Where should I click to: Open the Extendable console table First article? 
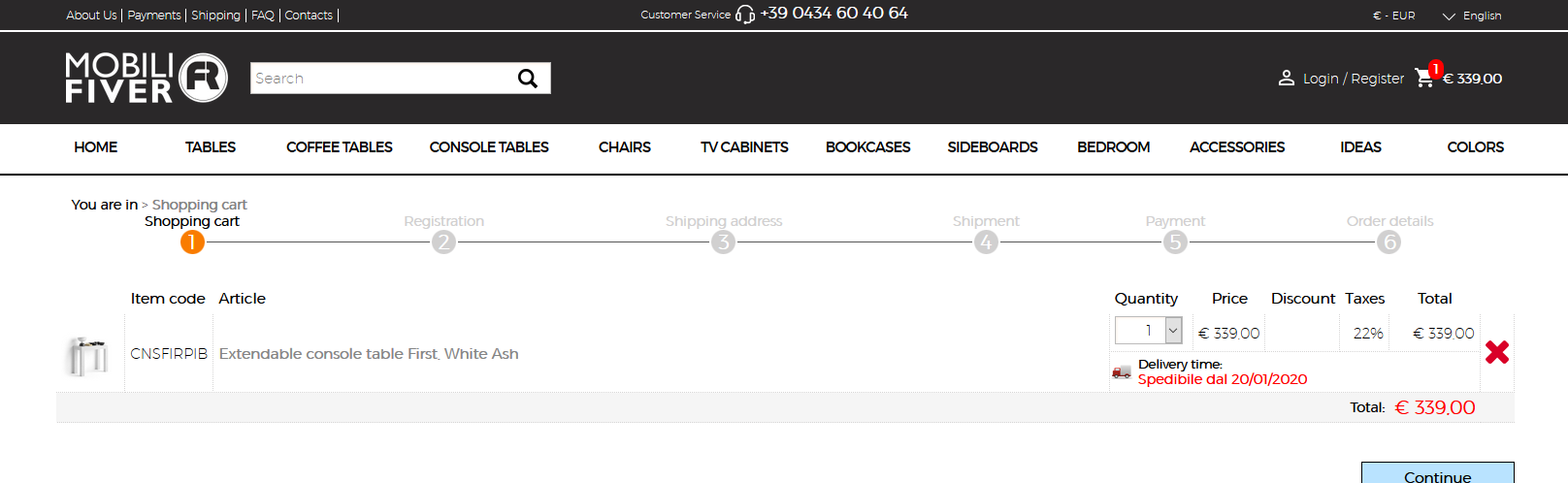click(369, 354)
